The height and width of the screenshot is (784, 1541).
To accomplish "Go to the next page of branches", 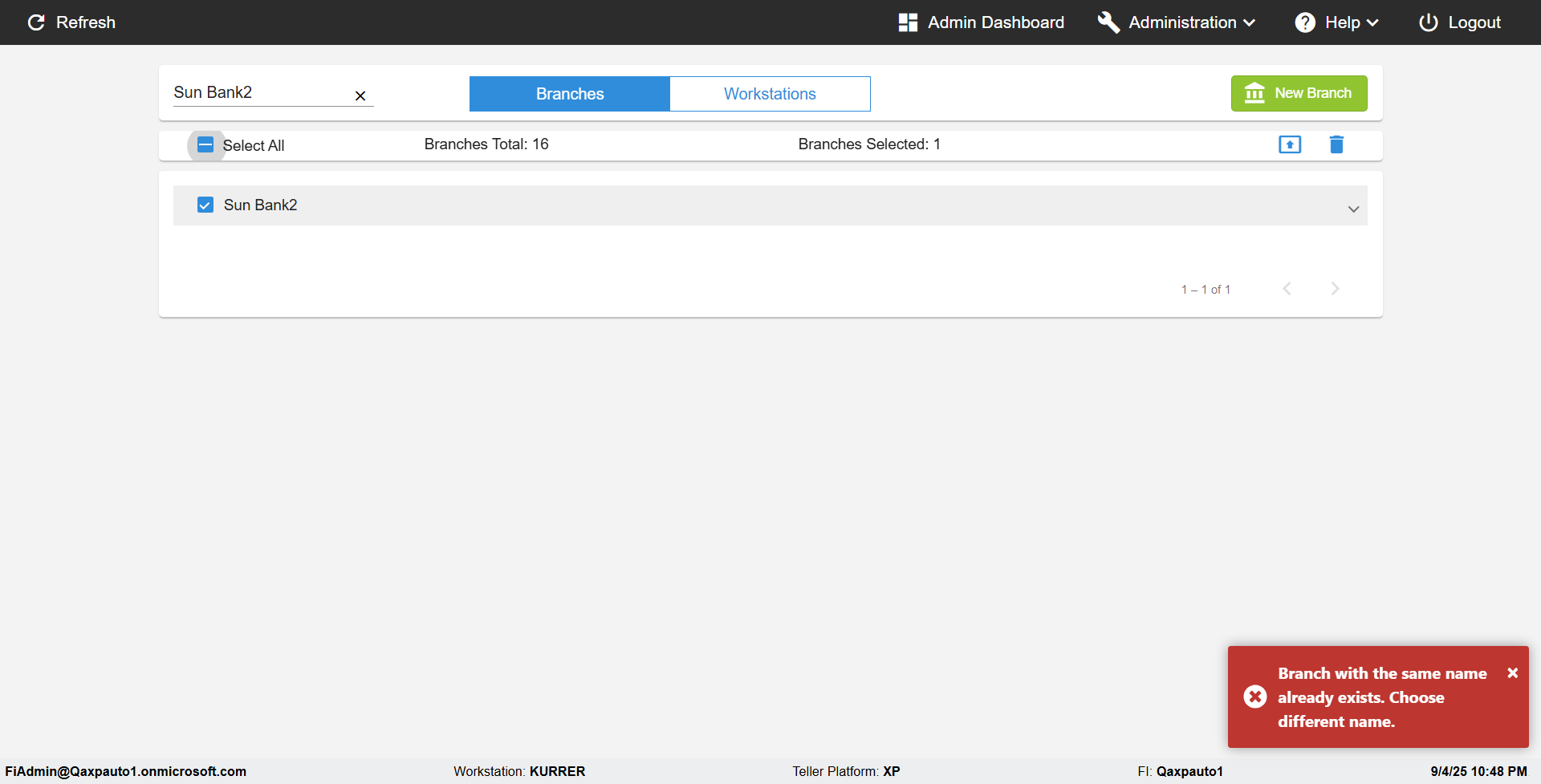I will [1335, 289].
